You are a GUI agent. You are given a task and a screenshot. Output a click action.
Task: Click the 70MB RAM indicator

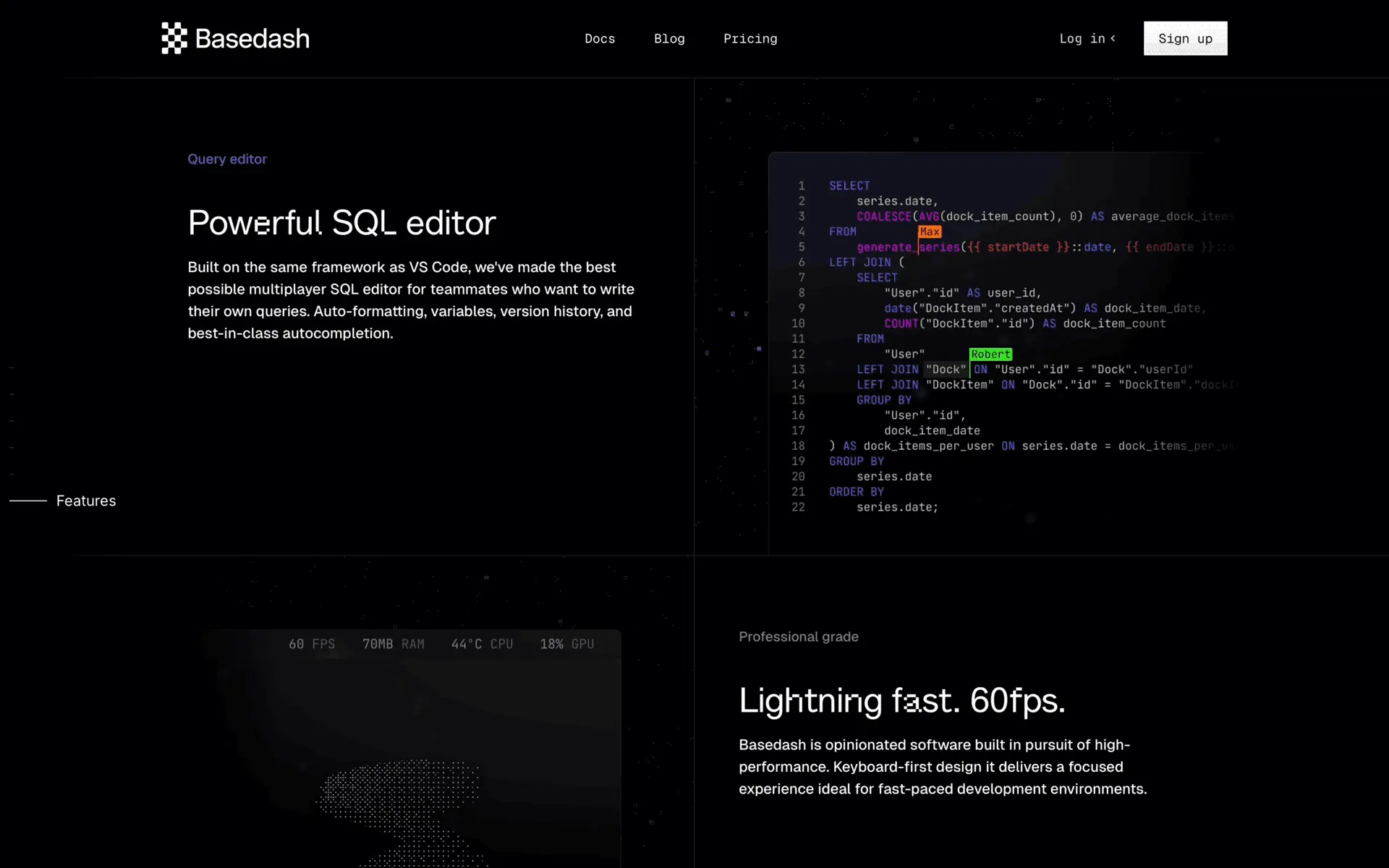pos(393,644)
